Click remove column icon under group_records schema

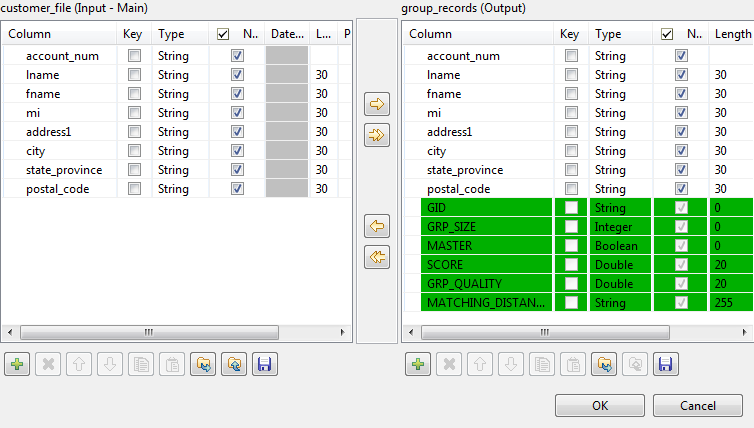point(449,365)
